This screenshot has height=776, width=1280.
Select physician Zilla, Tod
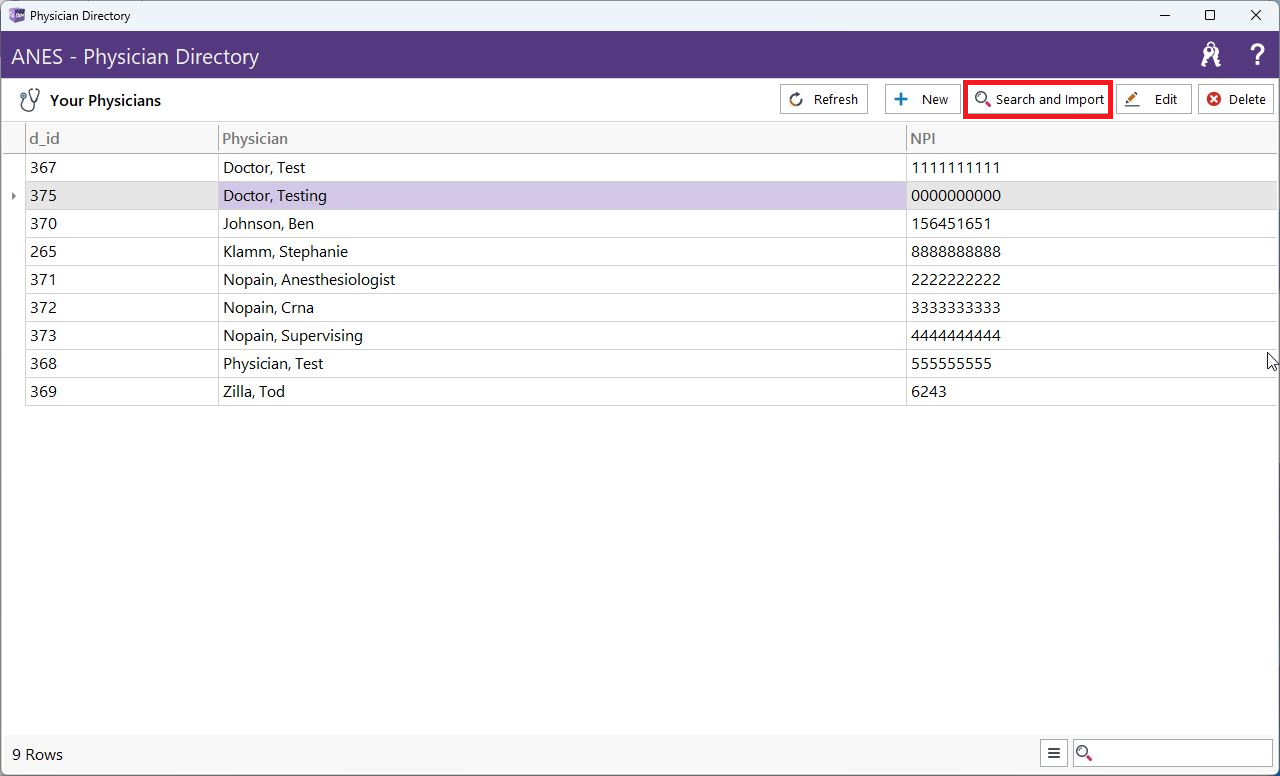coord(562,391)
